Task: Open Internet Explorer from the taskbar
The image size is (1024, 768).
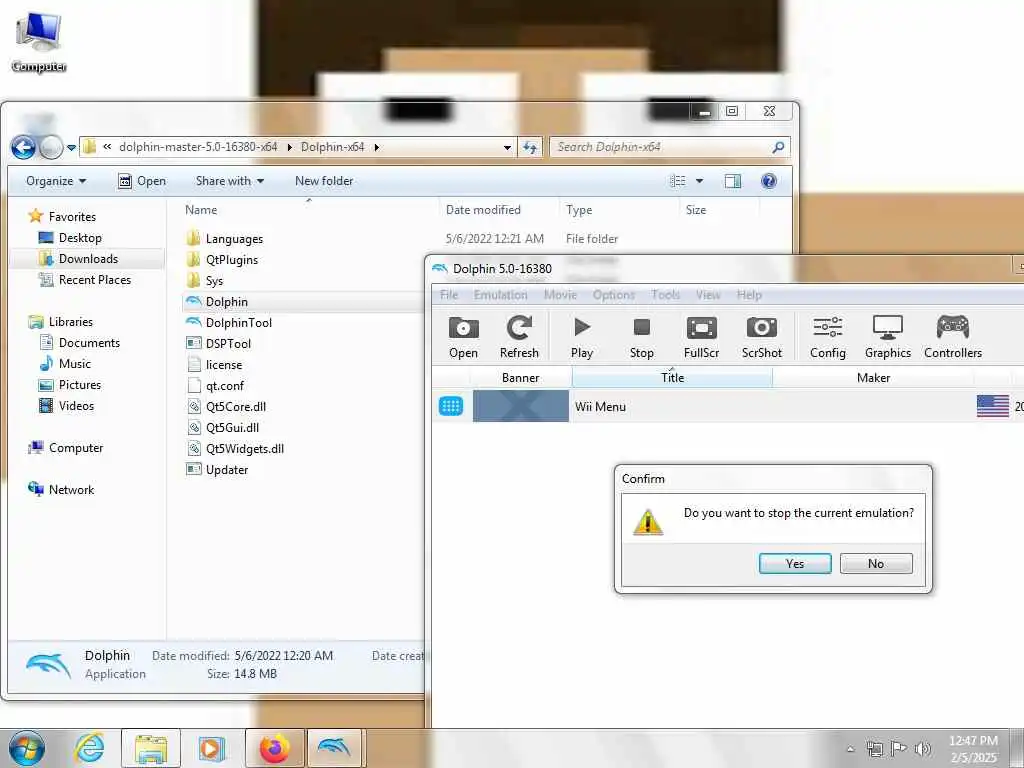Action: coord(89,748)
